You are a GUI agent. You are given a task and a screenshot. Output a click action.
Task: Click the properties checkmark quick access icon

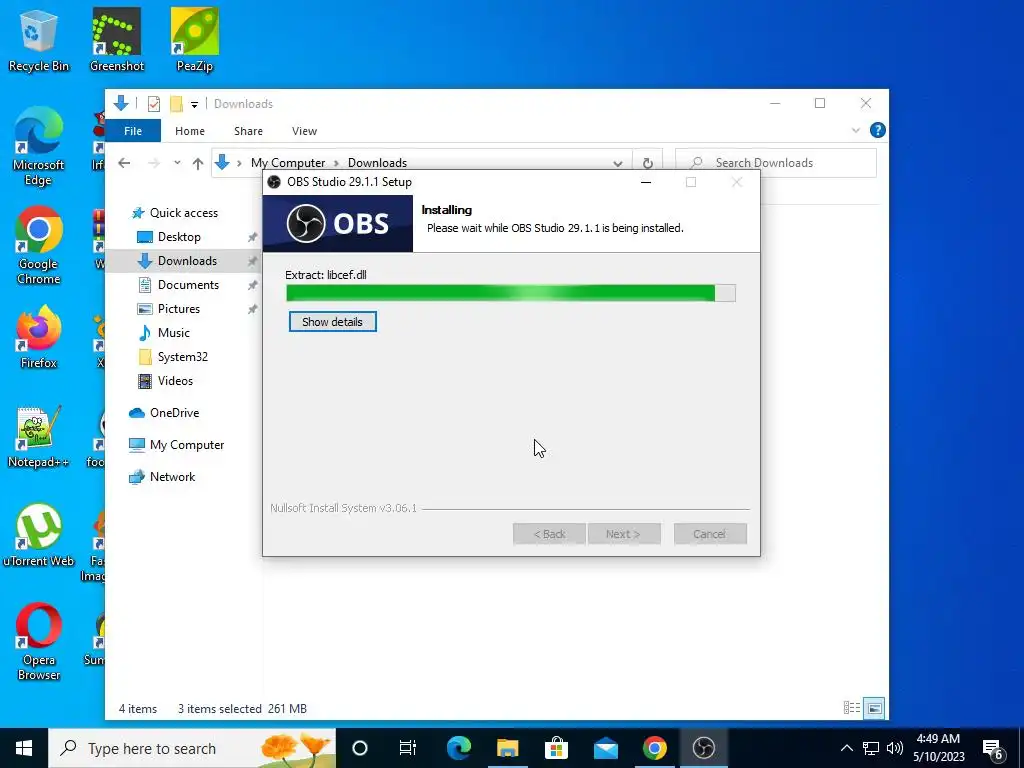click(154, 104)
